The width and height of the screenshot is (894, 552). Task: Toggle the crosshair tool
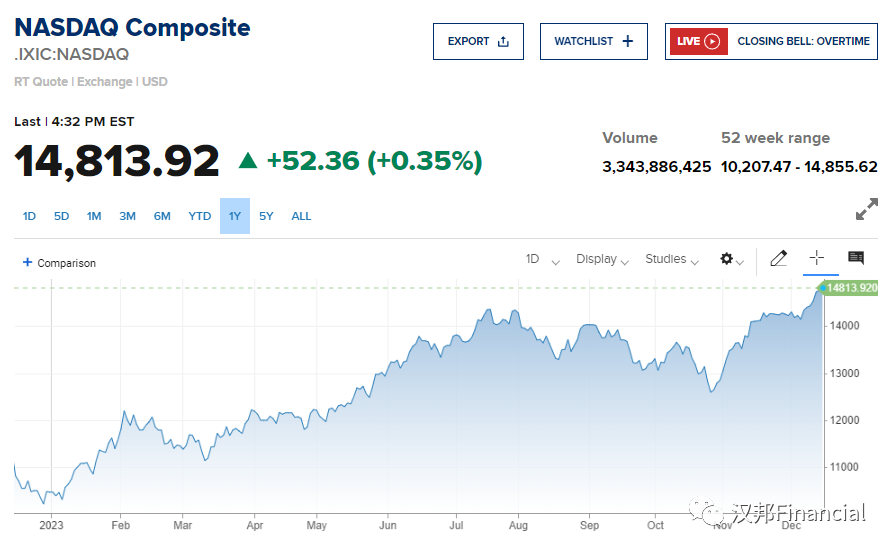pyautogui.click(x=816, y=258)
